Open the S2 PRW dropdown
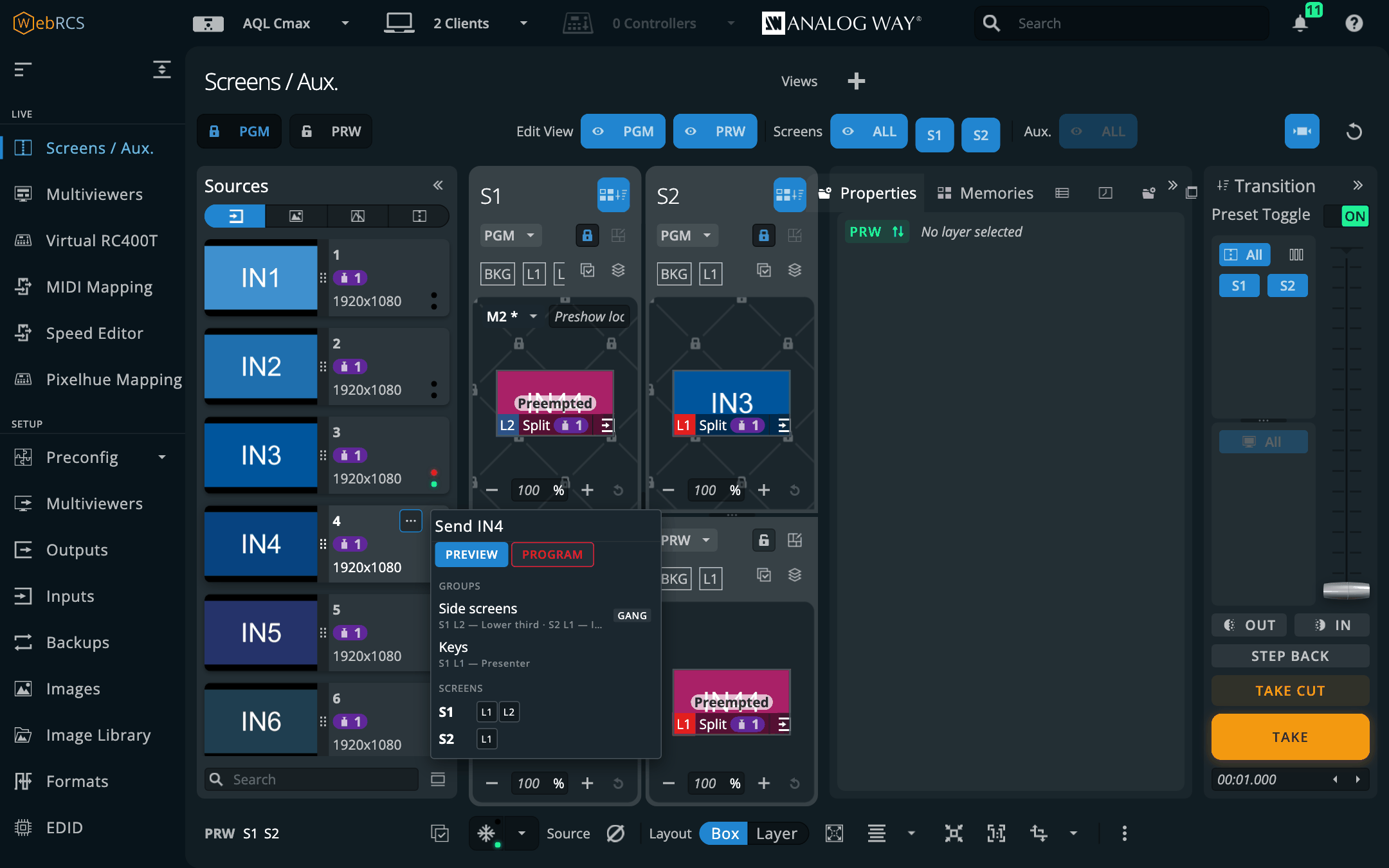The width and height of the screenshot is (1389, 868). pos(687,540)
